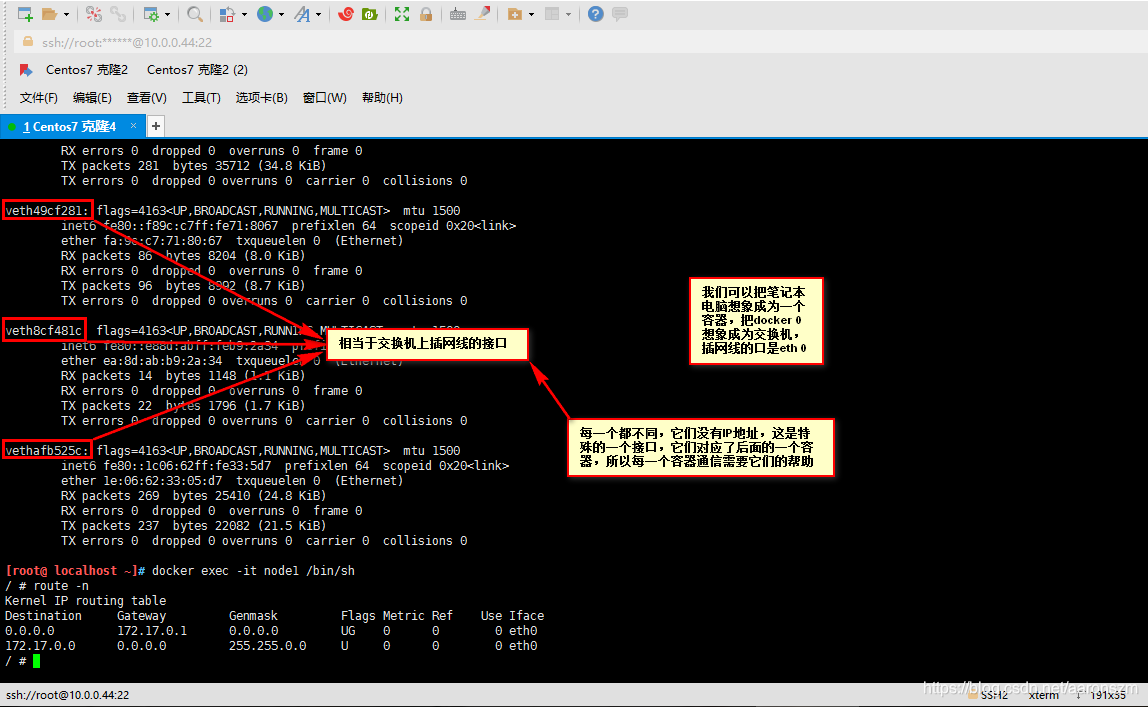Screen dimensions: 1148x707
Task: Click the reconnect chain-link icon
Action: click(x=118, y=14)
